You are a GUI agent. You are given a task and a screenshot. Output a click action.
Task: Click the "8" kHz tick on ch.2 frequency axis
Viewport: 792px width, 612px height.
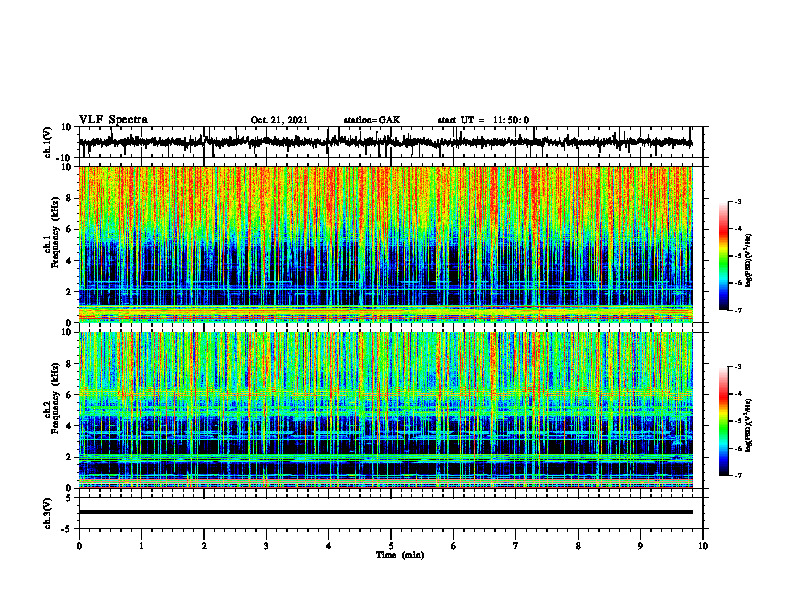(x=70, y=364)
